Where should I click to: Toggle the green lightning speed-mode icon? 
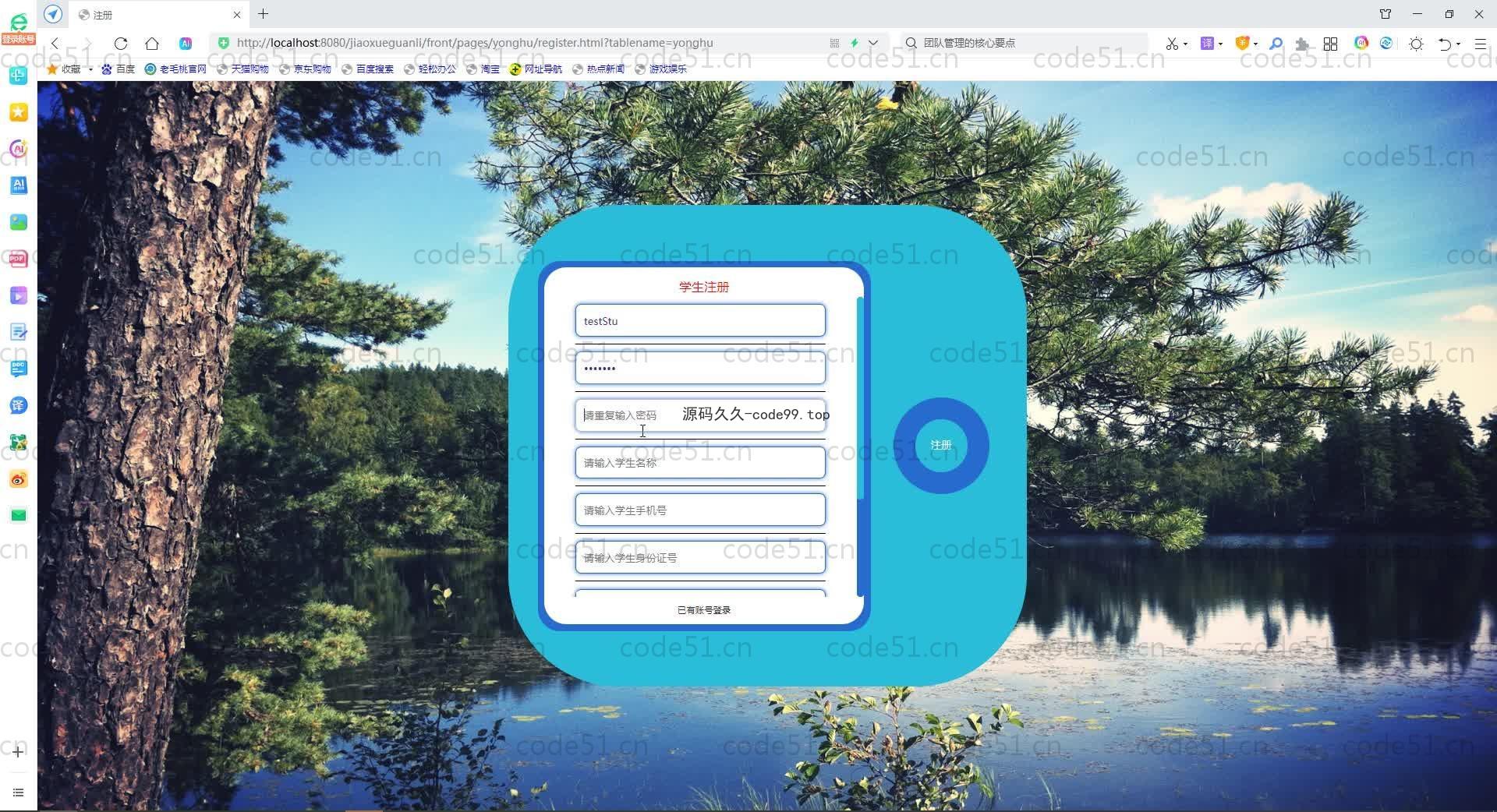coord(855,43)
